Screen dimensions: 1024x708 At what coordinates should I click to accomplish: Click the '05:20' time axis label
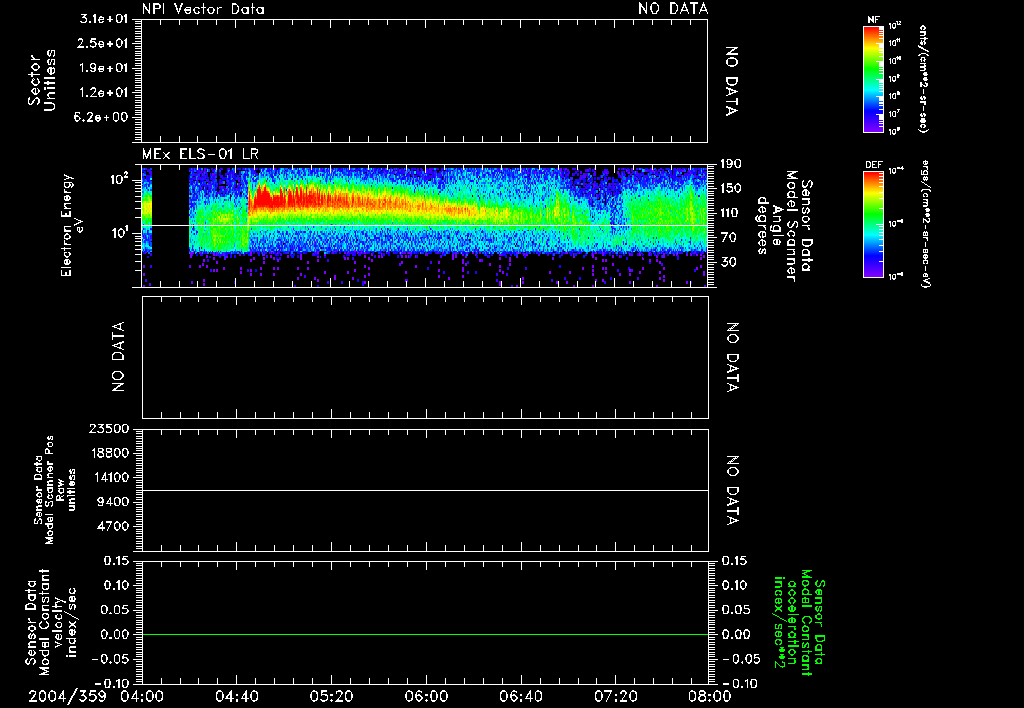(x=331, y=696)
